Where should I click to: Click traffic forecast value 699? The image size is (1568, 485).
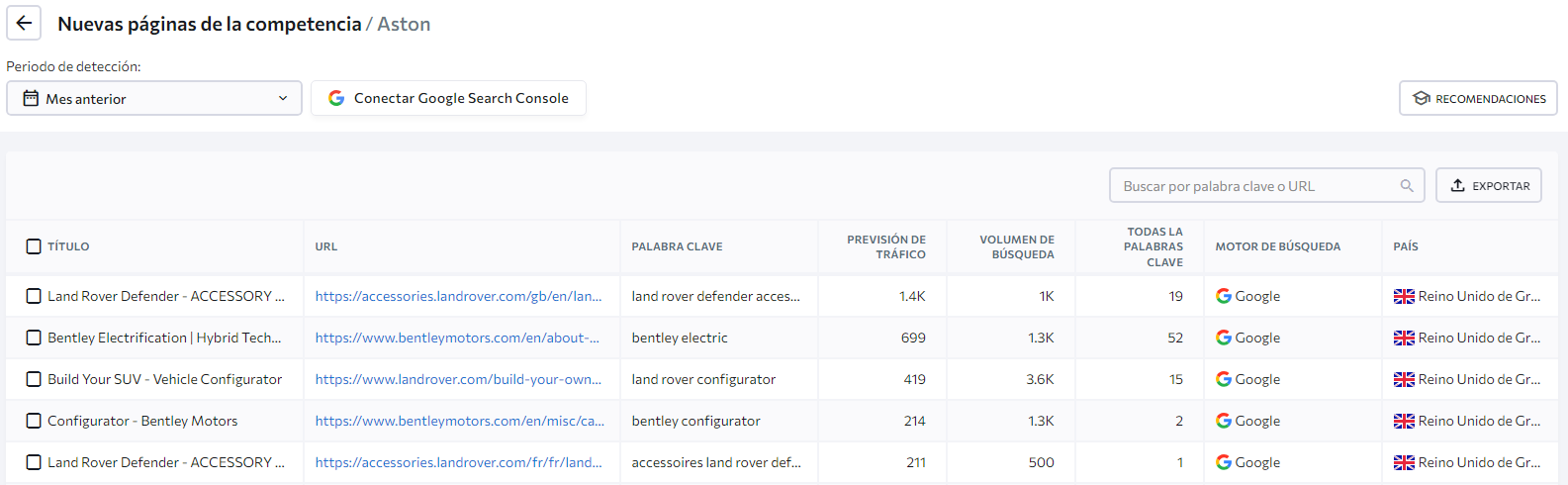913,338
